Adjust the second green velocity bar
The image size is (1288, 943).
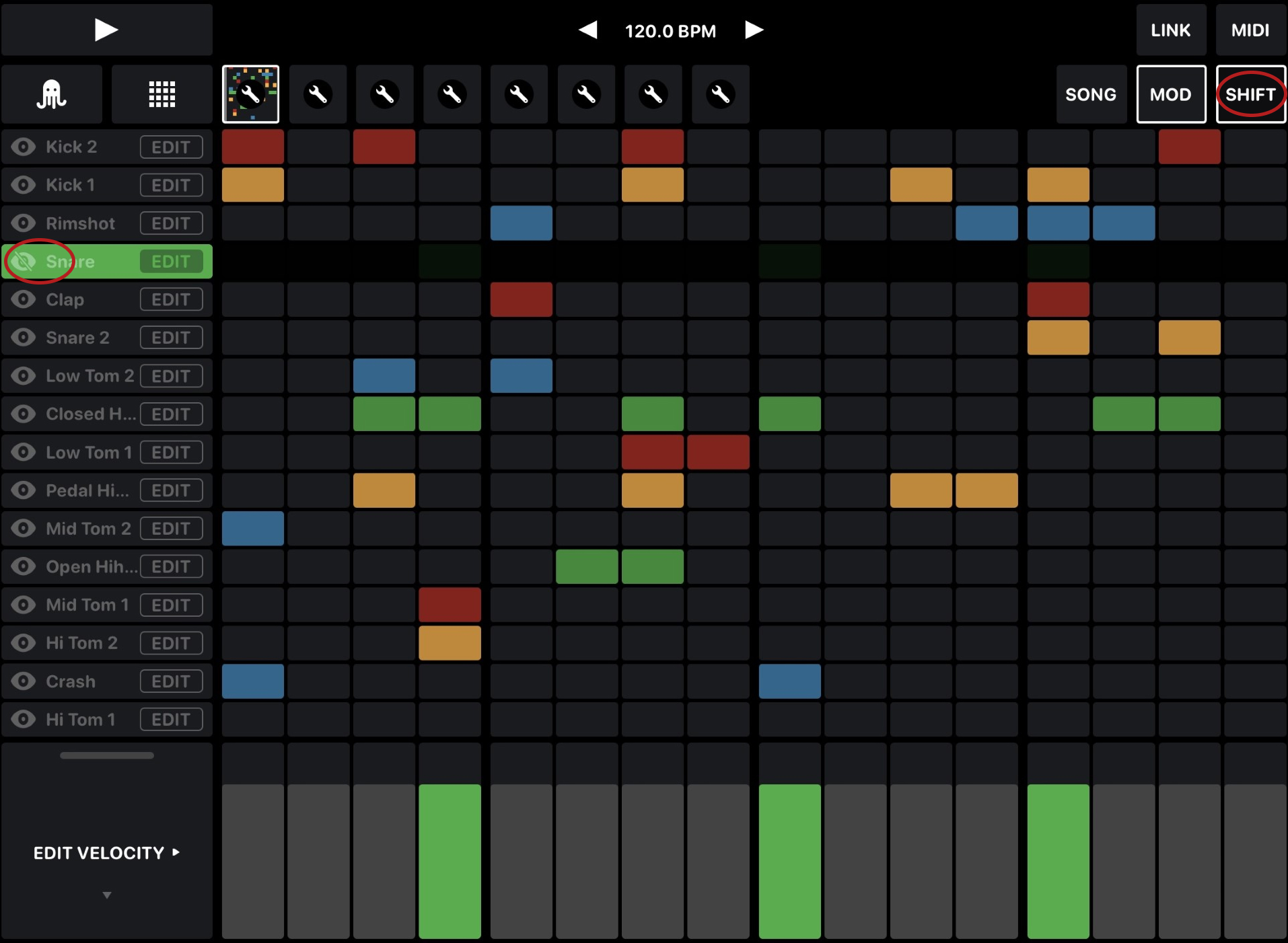click(x=790, y=861)
